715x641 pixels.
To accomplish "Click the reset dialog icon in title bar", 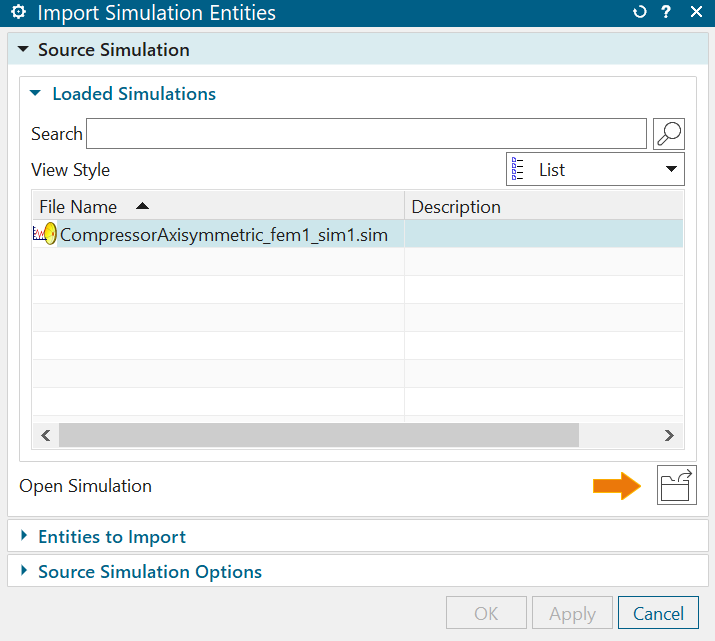I will click(640, 13).
